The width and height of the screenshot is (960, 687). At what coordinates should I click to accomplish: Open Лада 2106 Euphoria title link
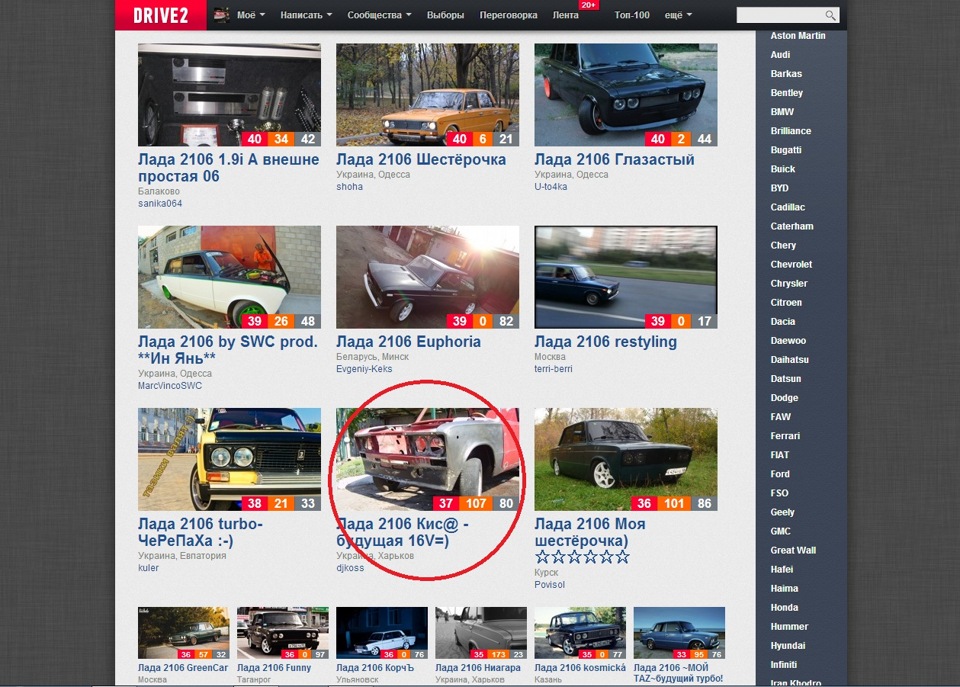[x=408, y=342]
